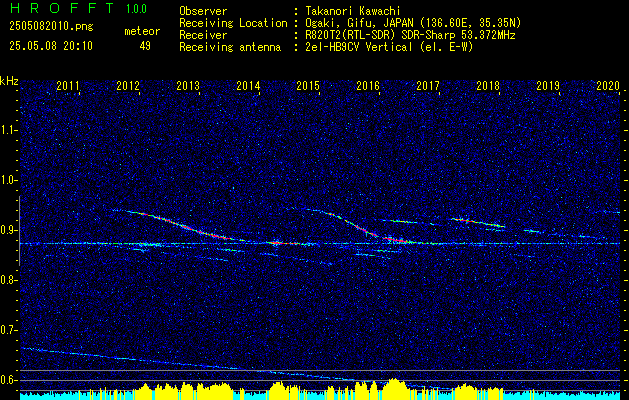Click the meteor label
The width and height of the screenshot is (629, 400).
142,31
